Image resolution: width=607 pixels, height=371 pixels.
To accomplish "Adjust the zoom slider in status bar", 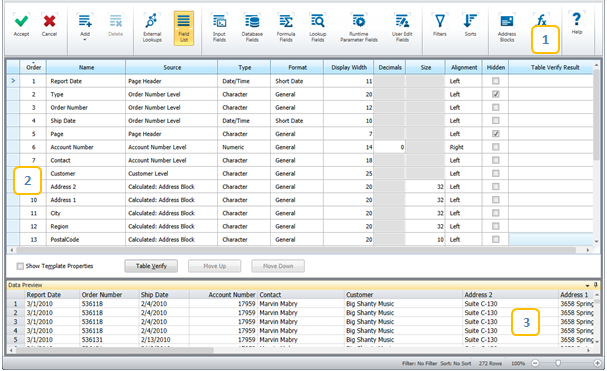I will 558,363.
